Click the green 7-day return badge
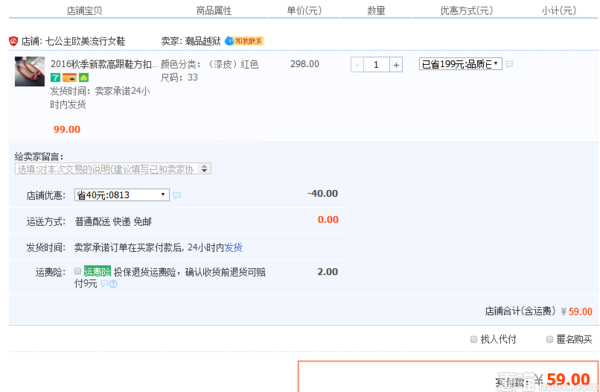 [55, 78]
